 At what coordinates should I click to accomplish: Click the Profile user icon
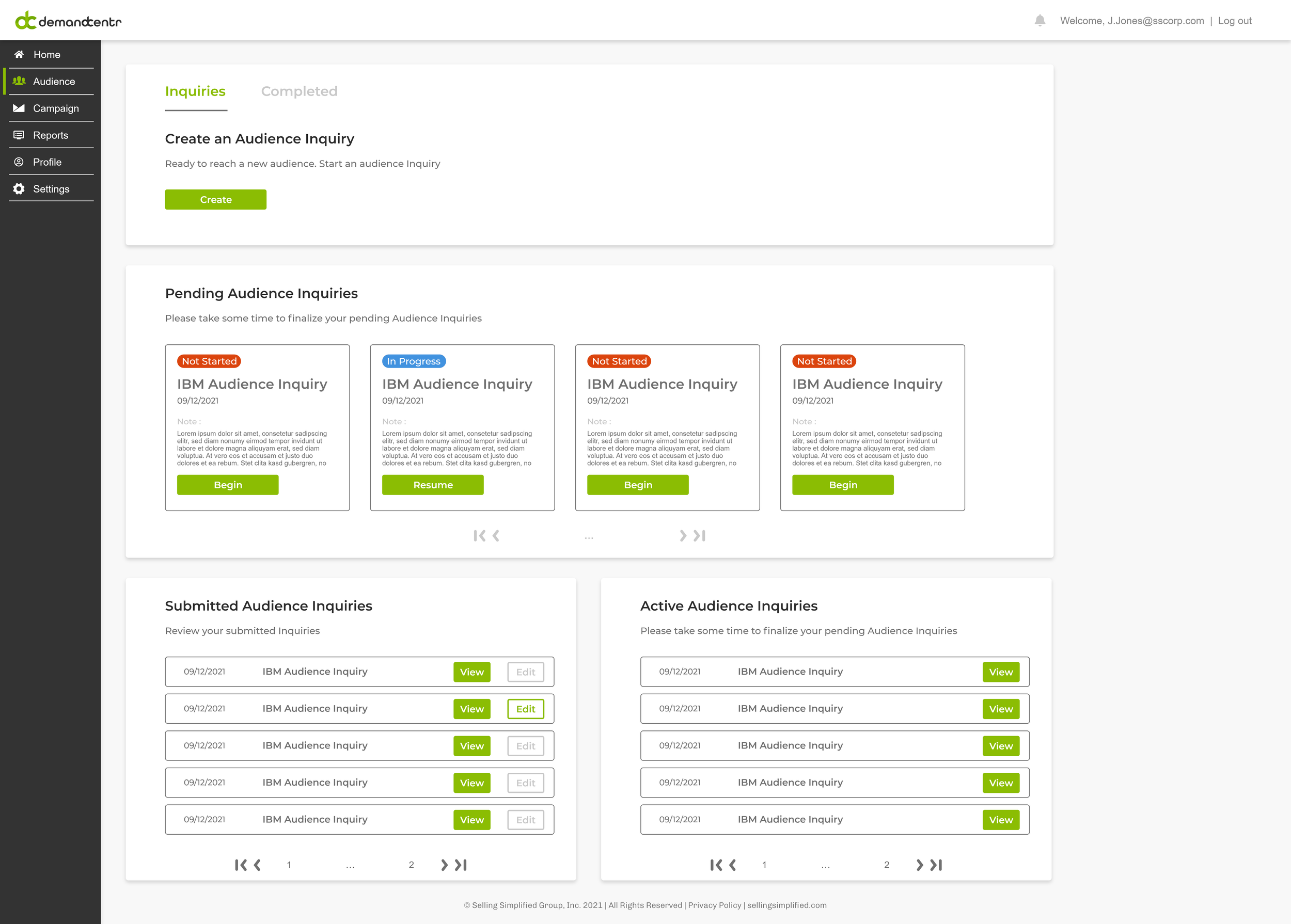(x=19, y=162)
